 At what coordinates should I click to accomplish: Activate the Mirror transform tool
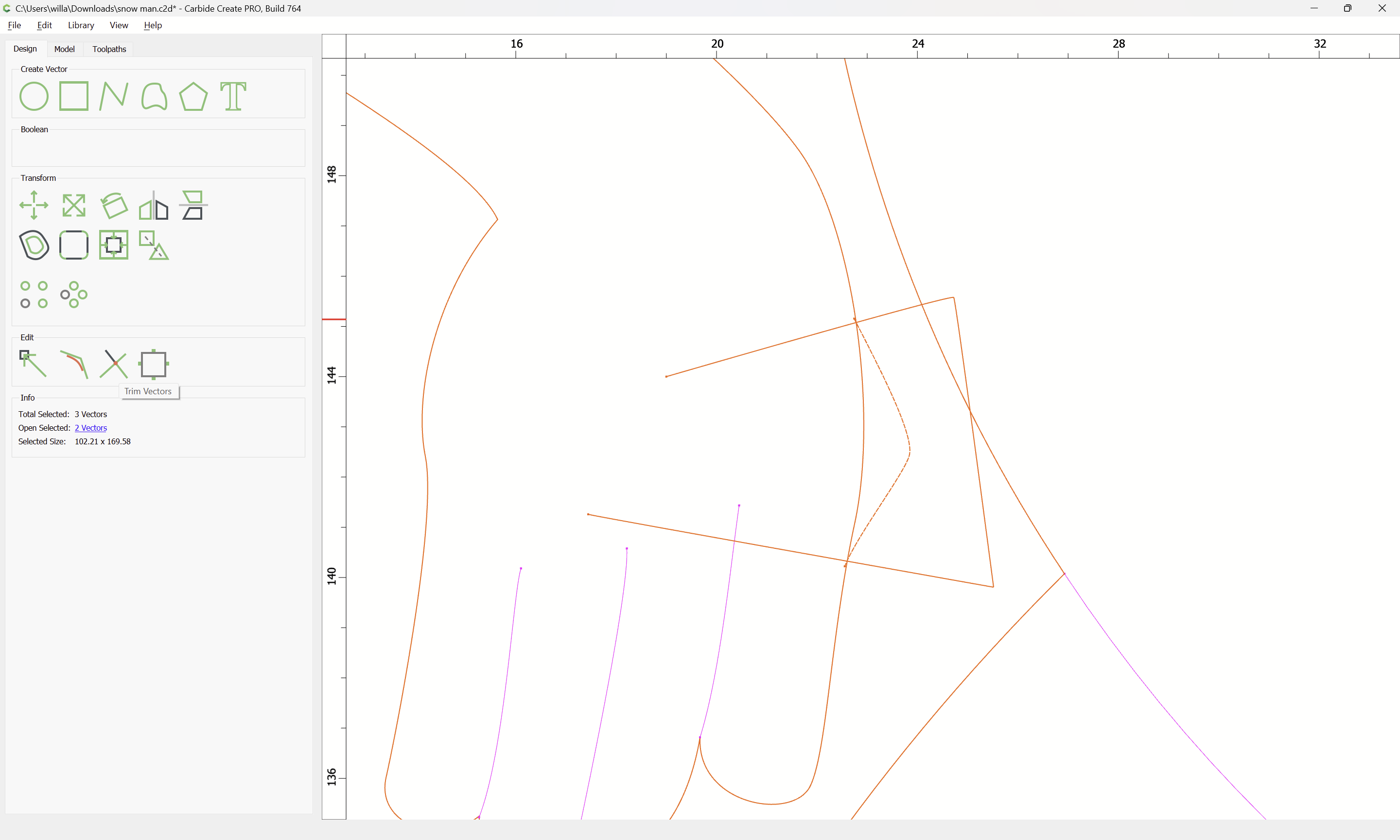(x=153, y=205)
